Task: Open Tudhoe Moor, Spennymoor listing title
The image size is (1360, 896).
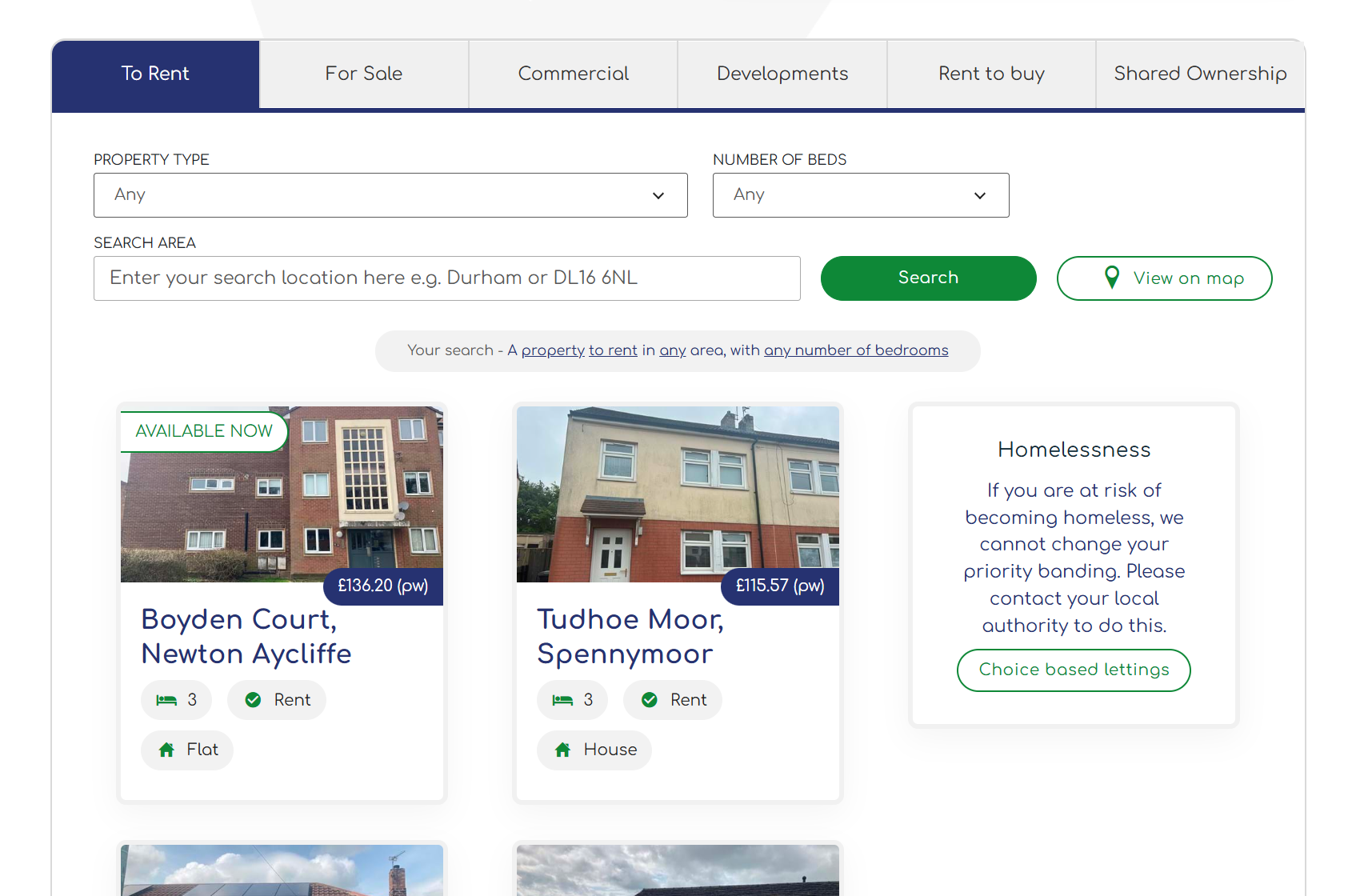Action: coord(630,637)
